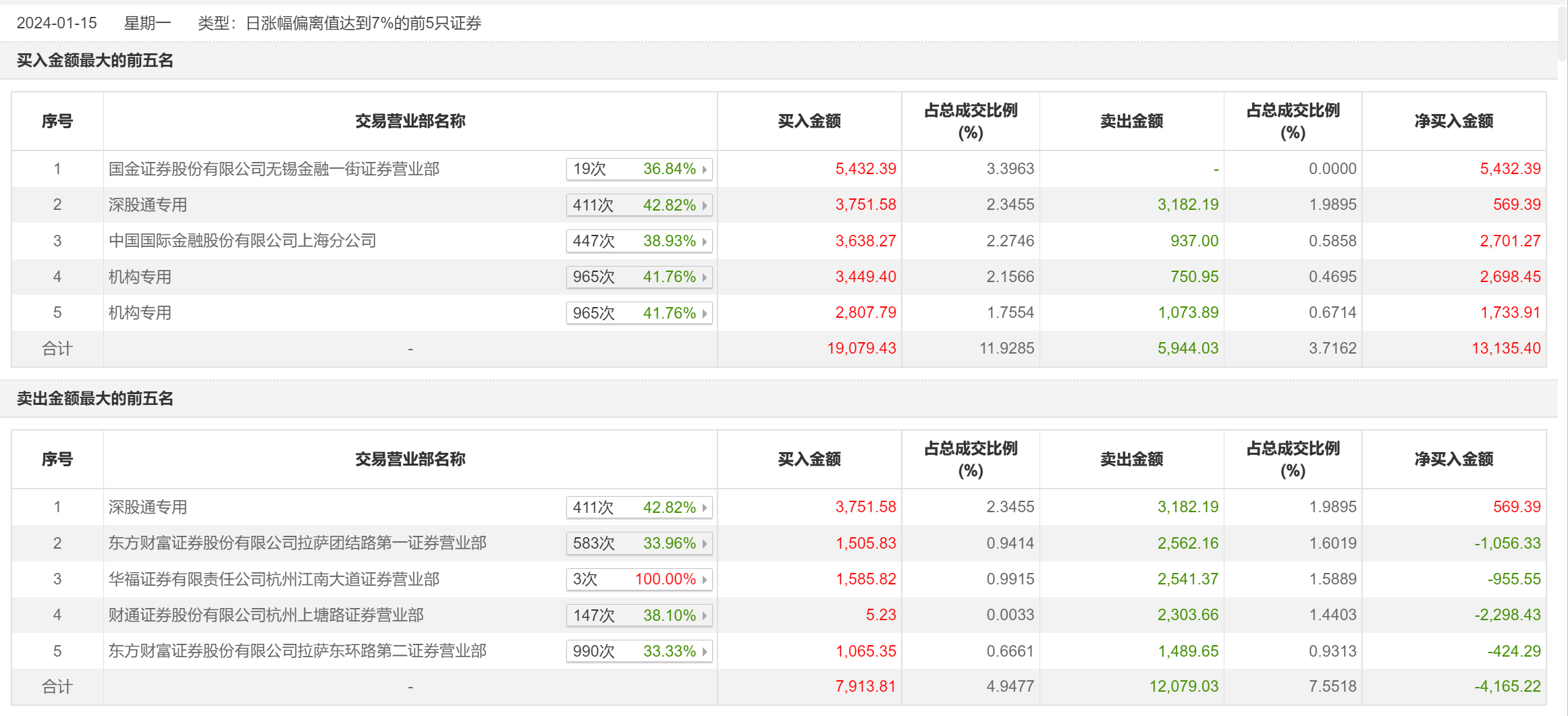The height and width of the screenshot is (716, 1568).
Task: Expand the 147次 38.10% statistics badge
Action: tap(639, 615)
